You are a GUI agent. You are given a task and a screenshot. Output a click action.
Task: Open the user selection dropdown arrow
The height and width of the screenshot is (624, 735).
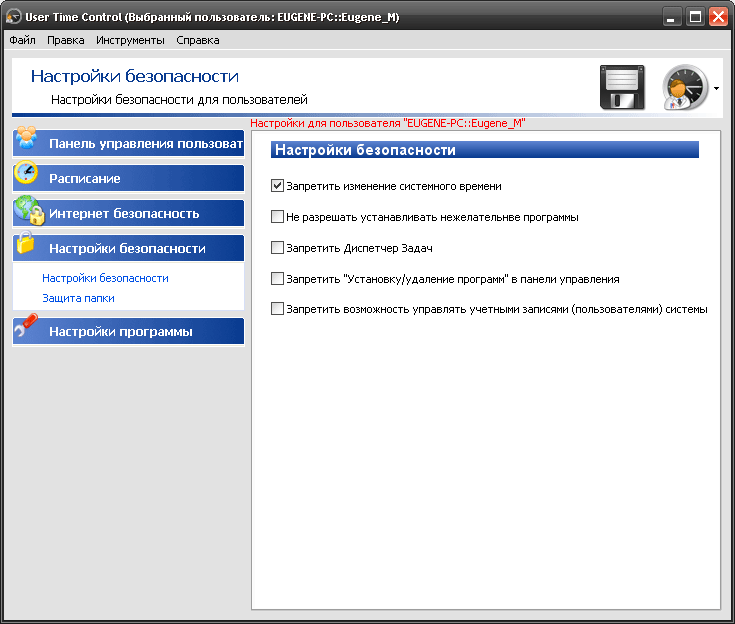(717, 89)
